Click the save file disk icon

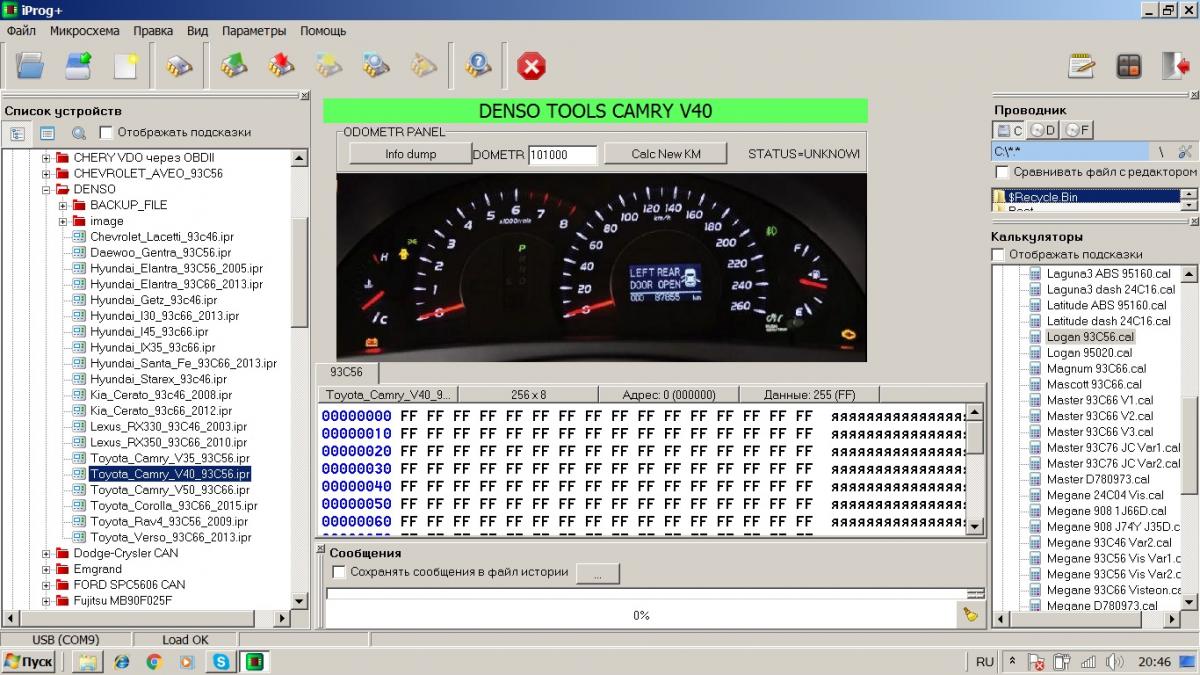click(78, 66)
